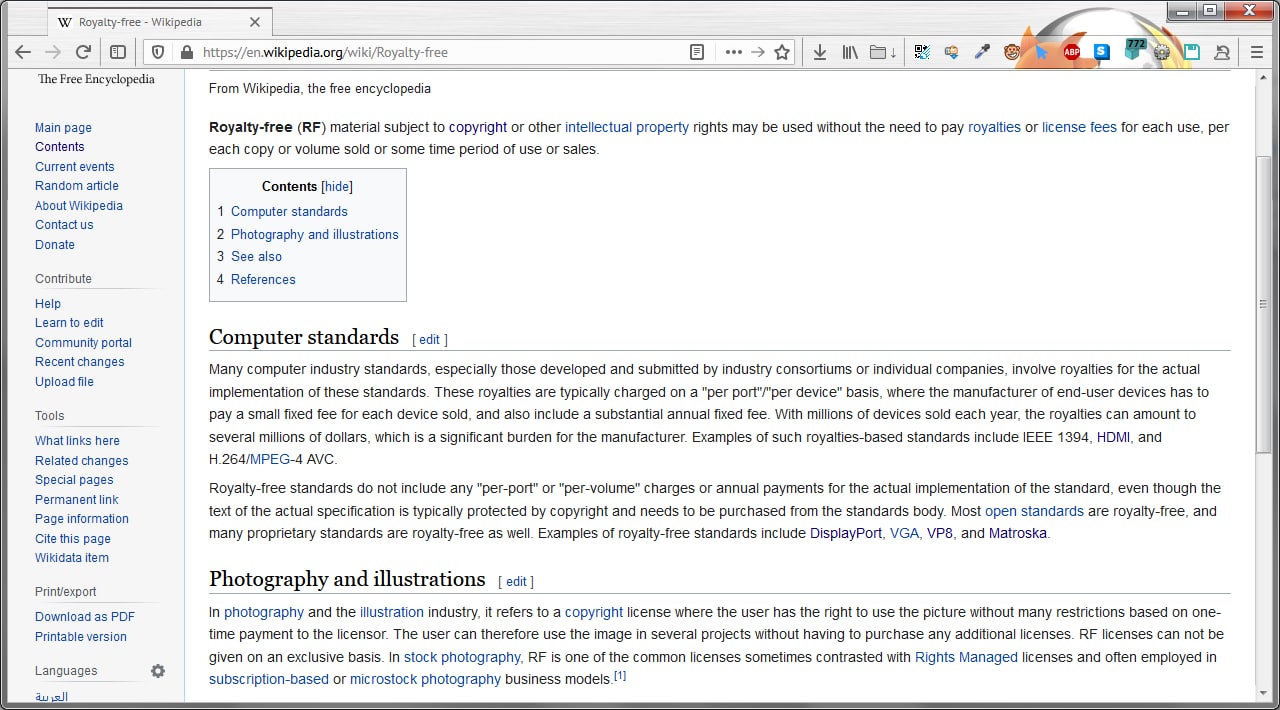Open page actions three-dots menu
Screen dimensions: 1280x710
tap(734, 52)
